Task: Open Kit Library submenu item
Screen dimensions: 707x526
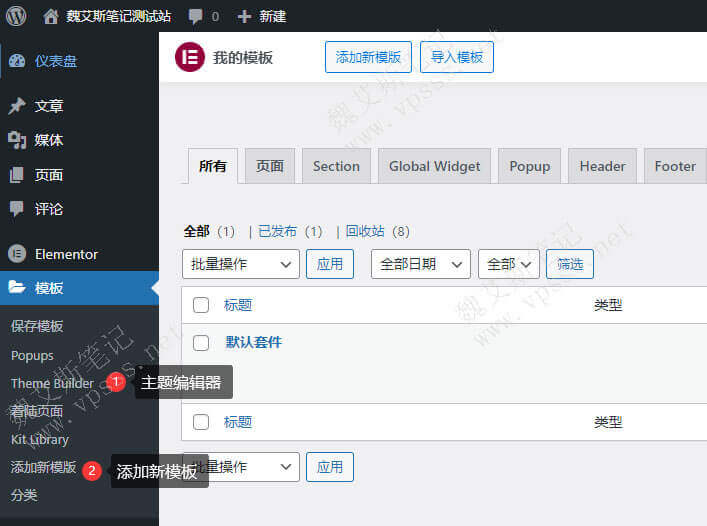Action: click(40, 439)
